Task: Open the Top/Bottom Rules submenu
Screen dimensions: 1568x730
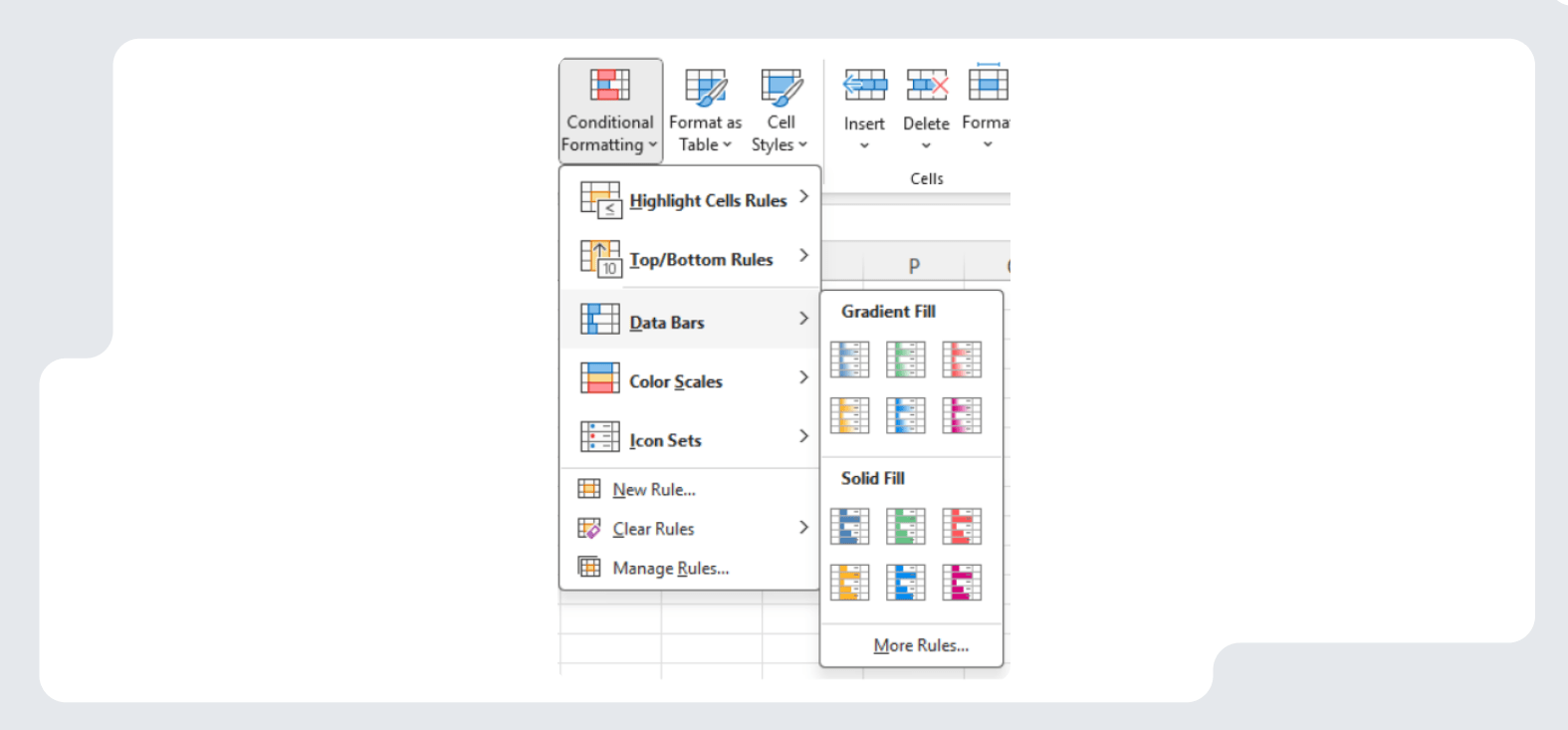Action: 701,259
